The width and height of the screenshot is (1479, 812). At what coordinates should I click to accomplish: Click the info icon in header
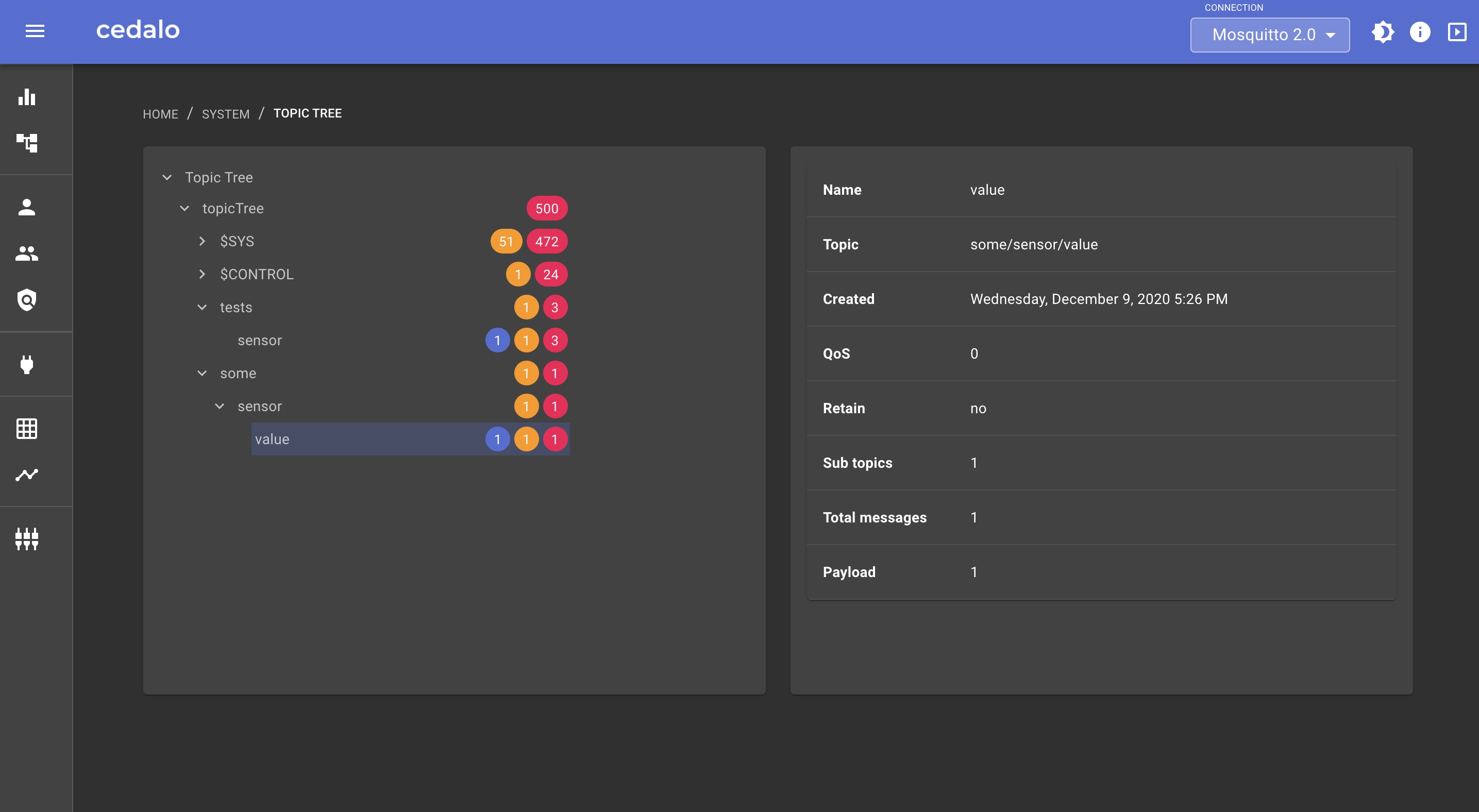1420,32
